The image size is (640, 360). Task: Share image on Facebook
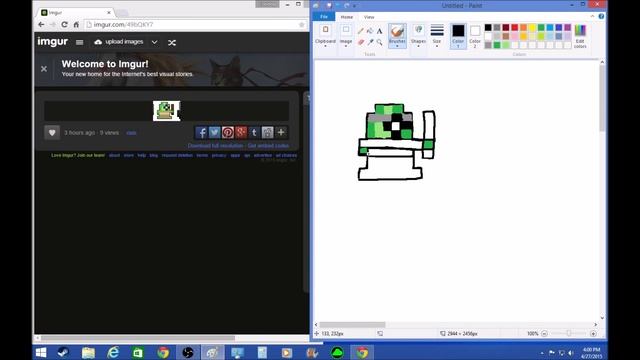[x=201, y=132]
